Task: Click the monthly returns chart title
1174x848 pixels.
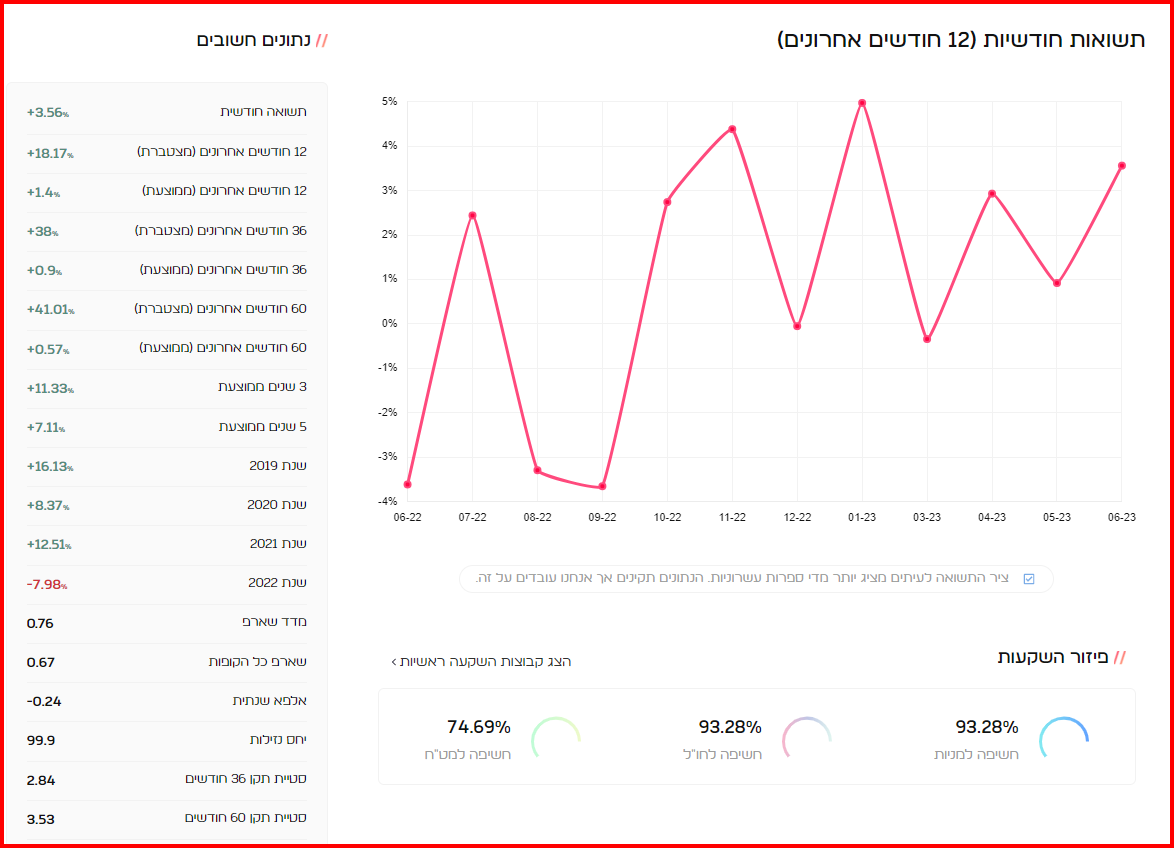Action: point(961,40)
